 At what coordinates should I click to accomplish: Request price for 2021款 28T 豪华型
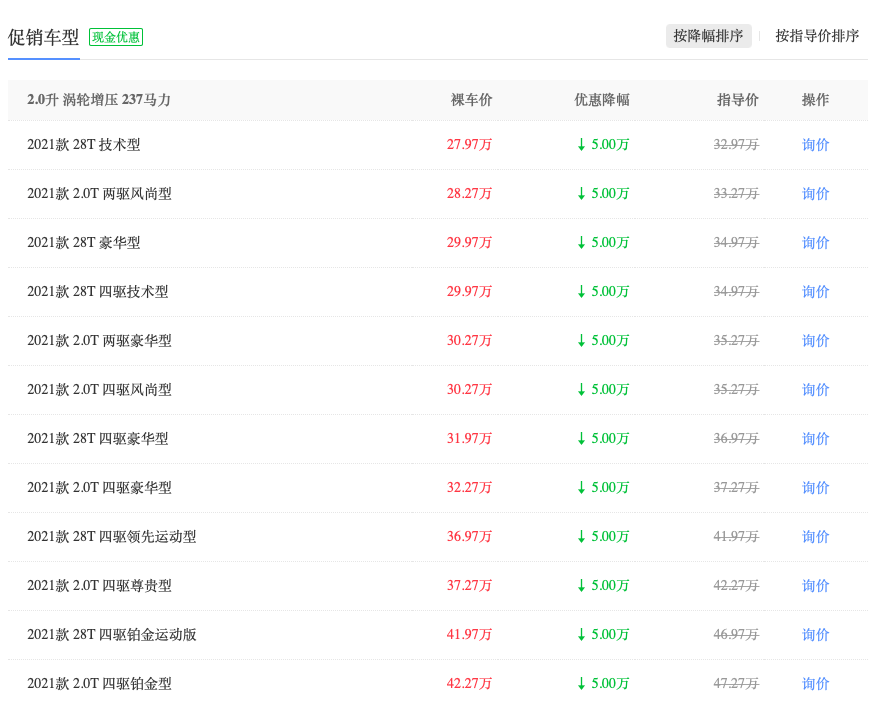click(x=815, y=243)
